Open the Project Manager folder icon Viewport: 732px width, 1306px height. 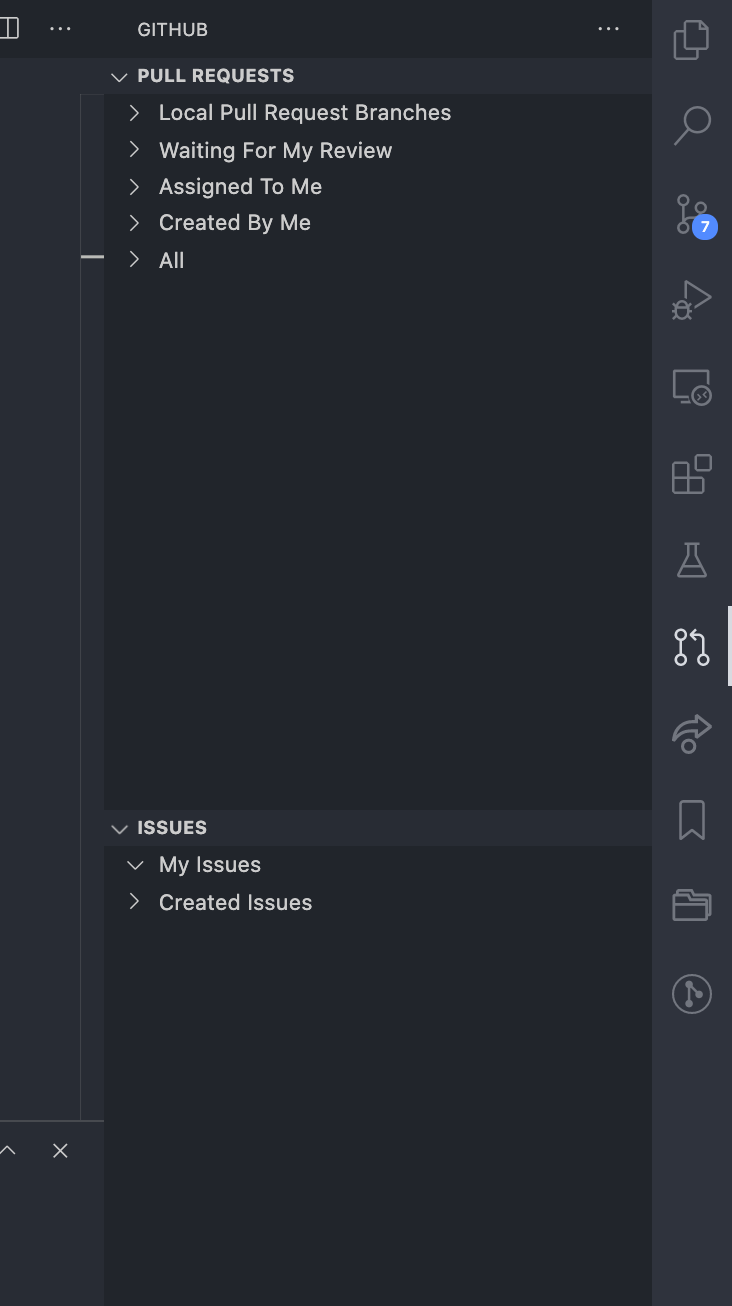coord(691,905)
